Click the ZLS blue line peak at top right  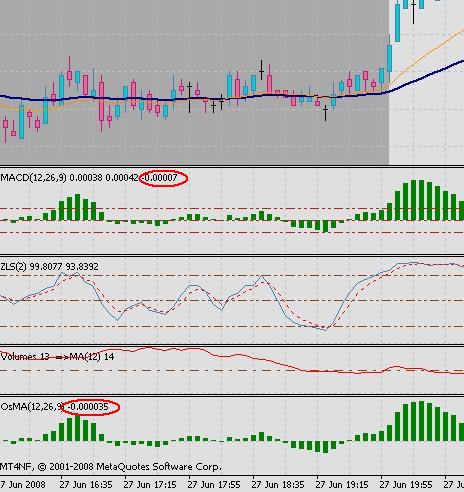413,263
